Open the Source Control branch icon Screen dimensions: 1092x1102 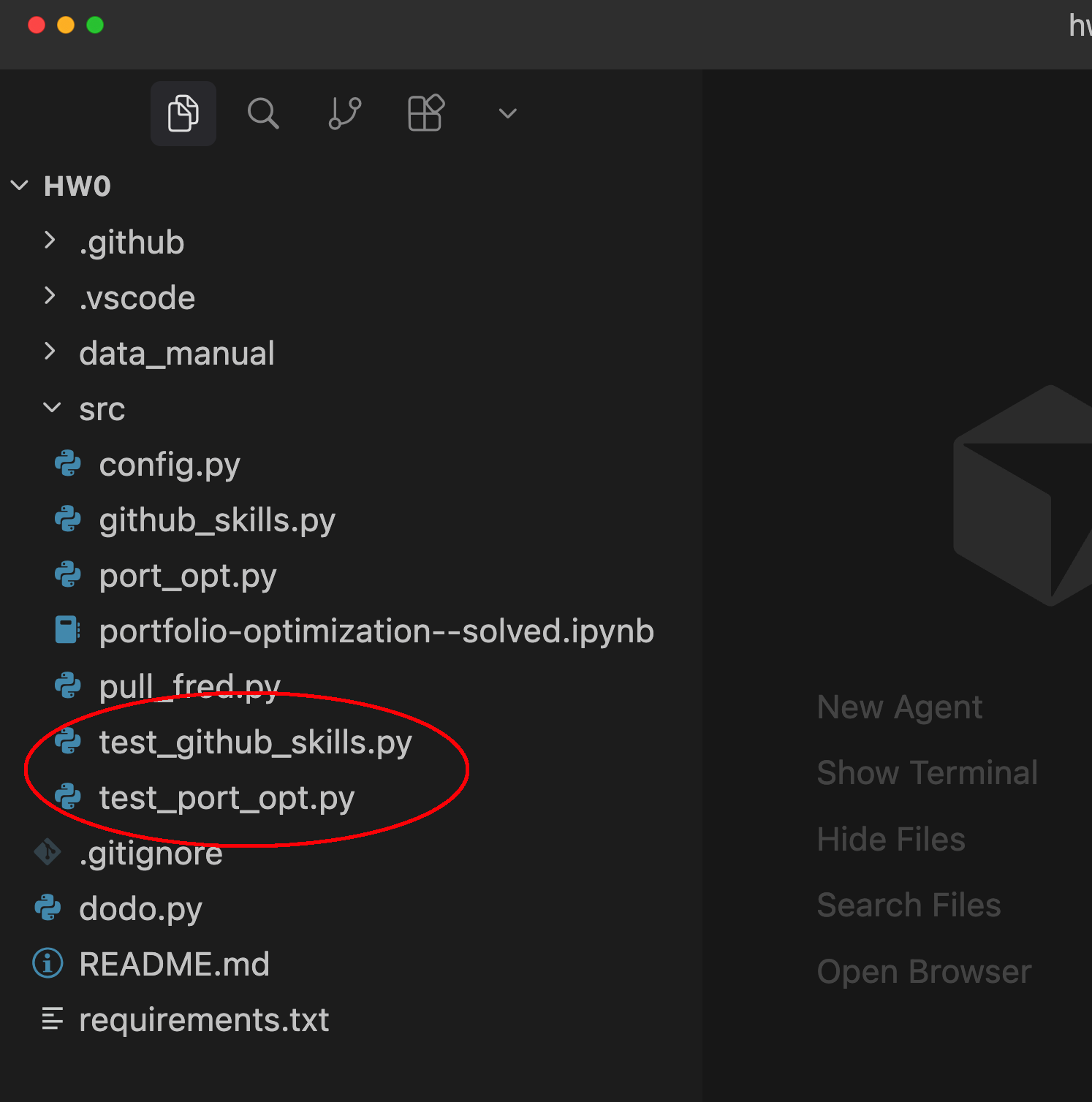click(344, 113)
